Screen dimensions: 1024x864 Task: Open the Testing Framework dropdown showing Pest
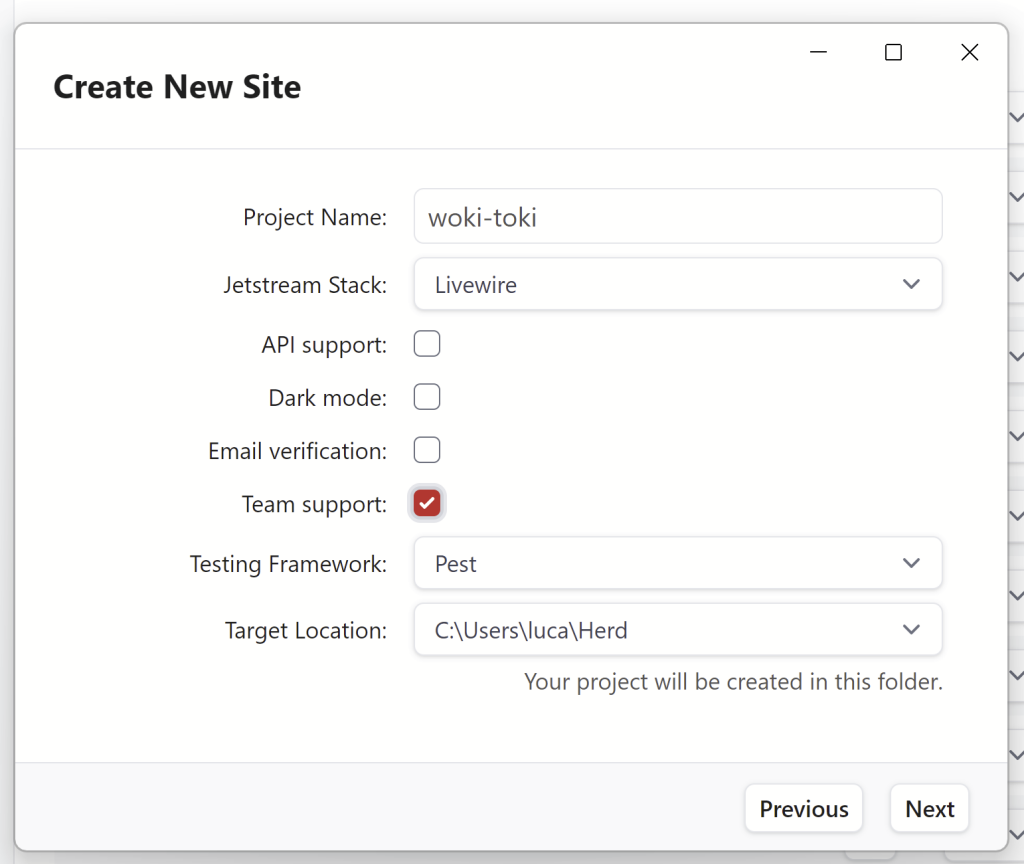677,564
